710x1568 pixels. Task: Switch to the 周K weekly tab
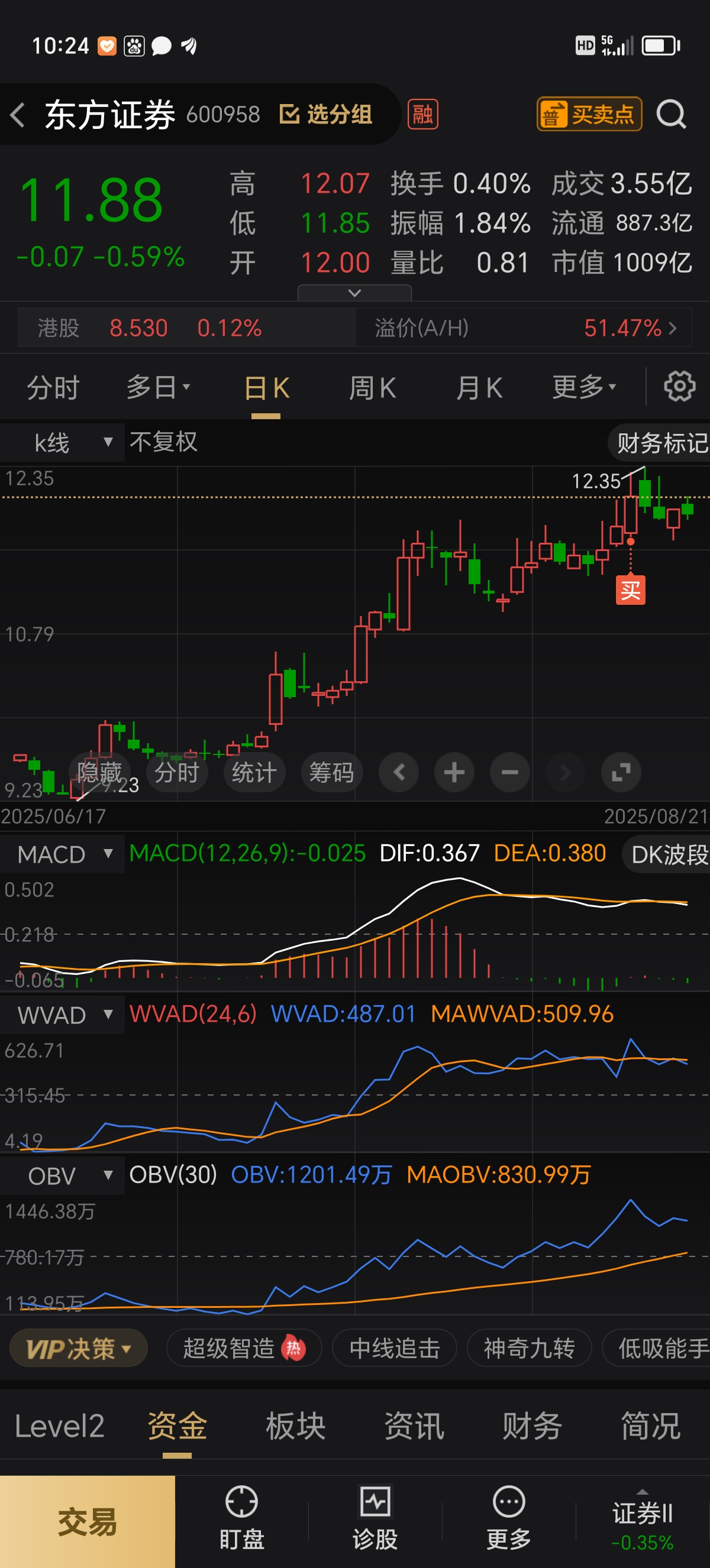click(372, 388)
